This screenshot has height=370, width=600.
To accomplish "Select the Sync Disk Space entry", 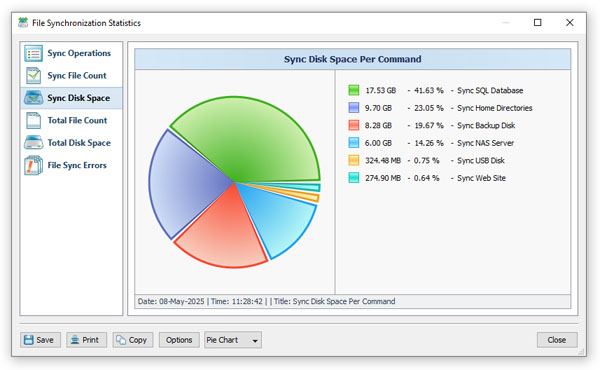I will point(72,98).
